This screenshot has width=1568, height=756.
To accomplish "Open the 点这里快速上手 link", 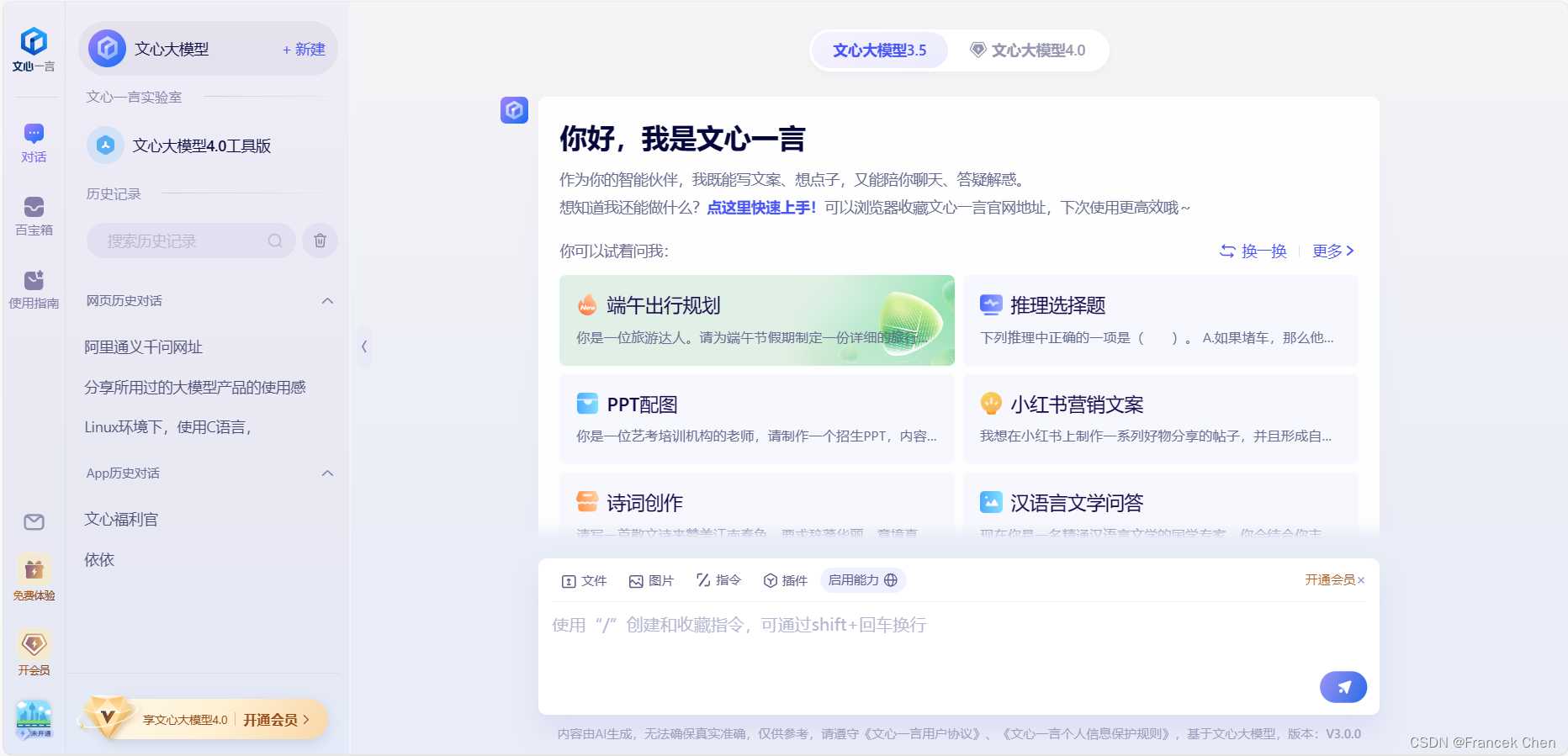I will [x=761, y=208].
